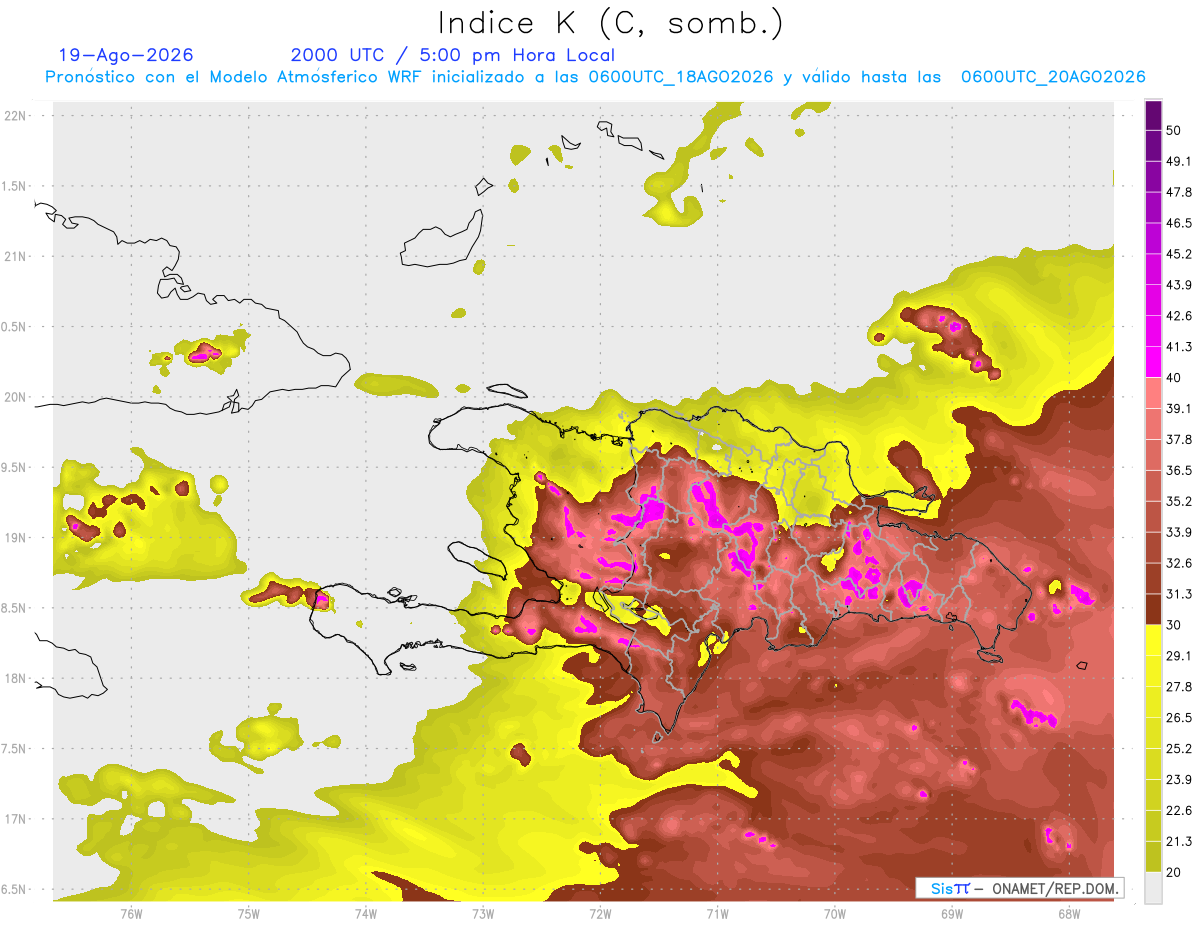Viewport: 1200px width, 927px height.
Task: Click the colorbar value "49.1"
Action: (1179, 161)
